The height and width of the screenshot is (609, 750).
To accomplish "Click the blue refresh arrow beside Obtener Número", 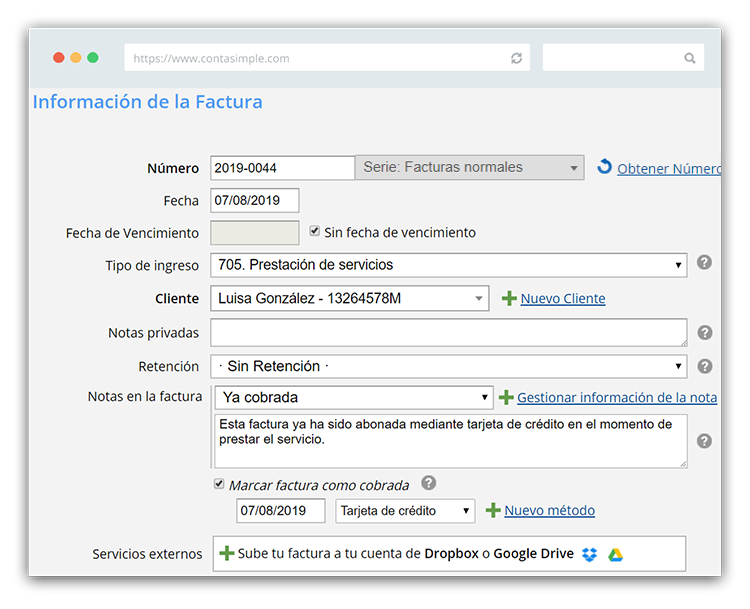I will pyautogui.click(x=605, y=167).
